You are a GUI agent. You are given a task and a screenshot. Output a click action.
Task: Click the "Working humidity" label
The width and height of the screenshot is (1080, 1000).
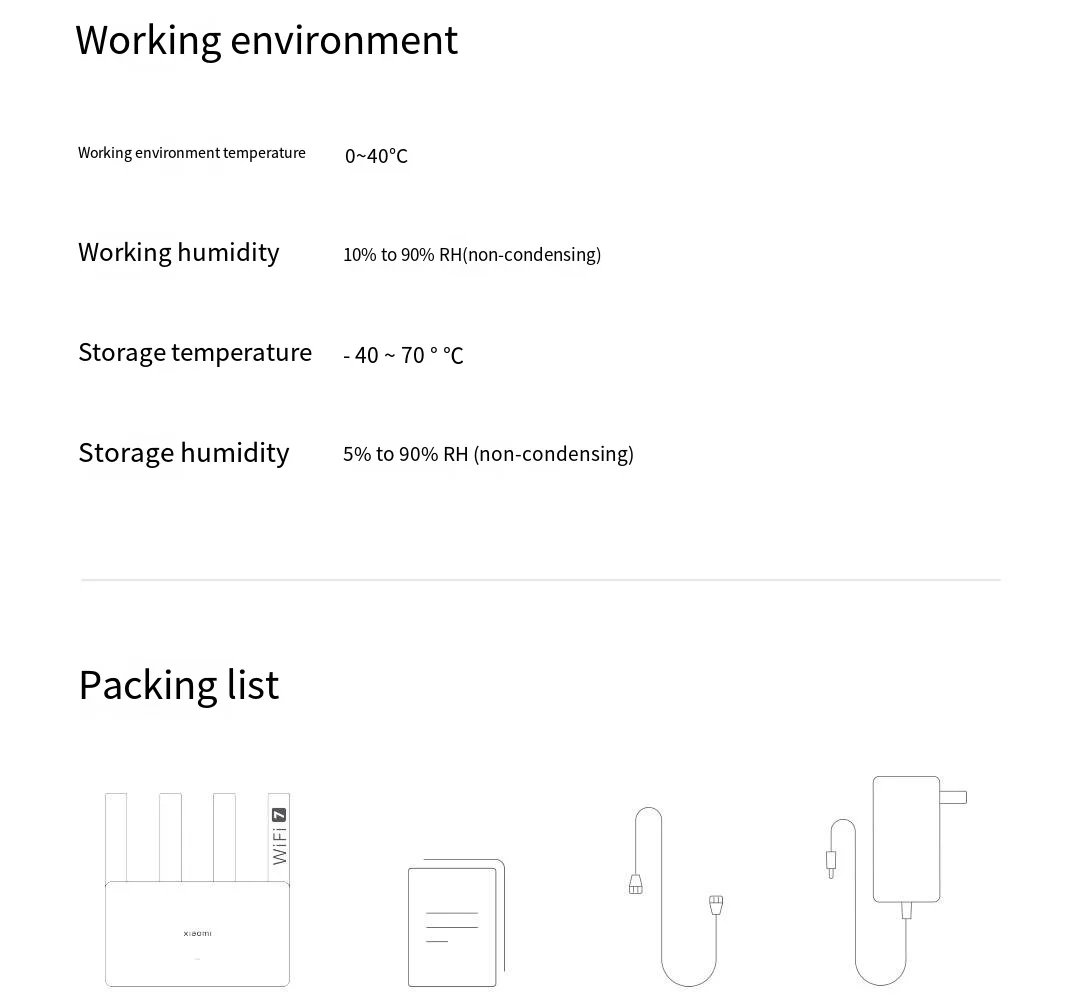click(179, 252)
